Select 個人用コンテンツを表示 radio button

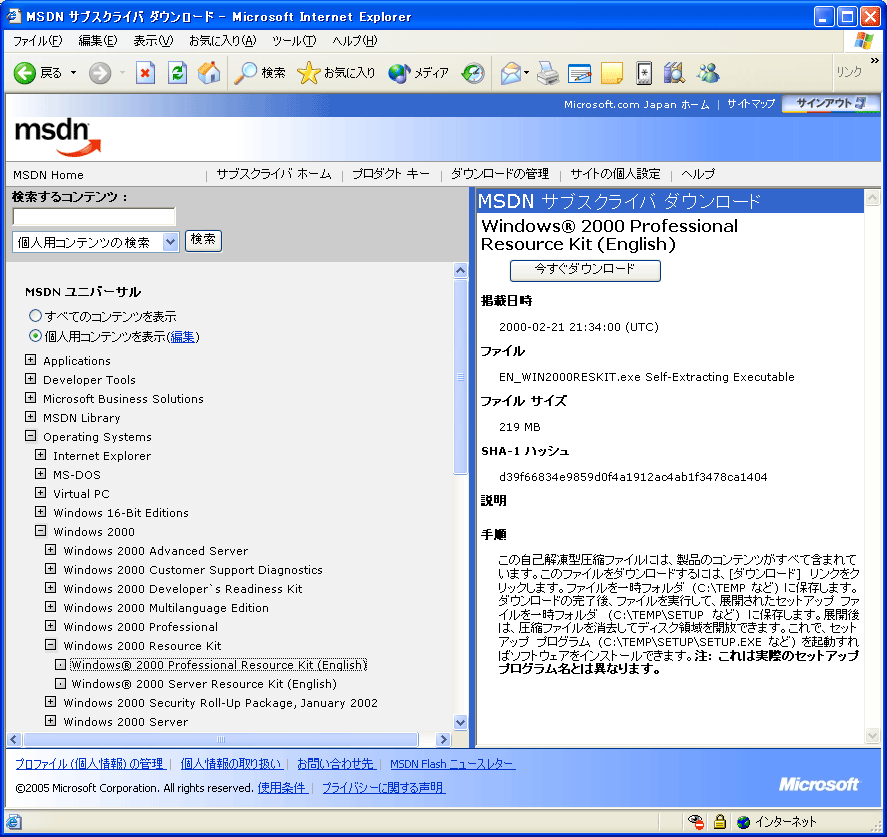35,337
